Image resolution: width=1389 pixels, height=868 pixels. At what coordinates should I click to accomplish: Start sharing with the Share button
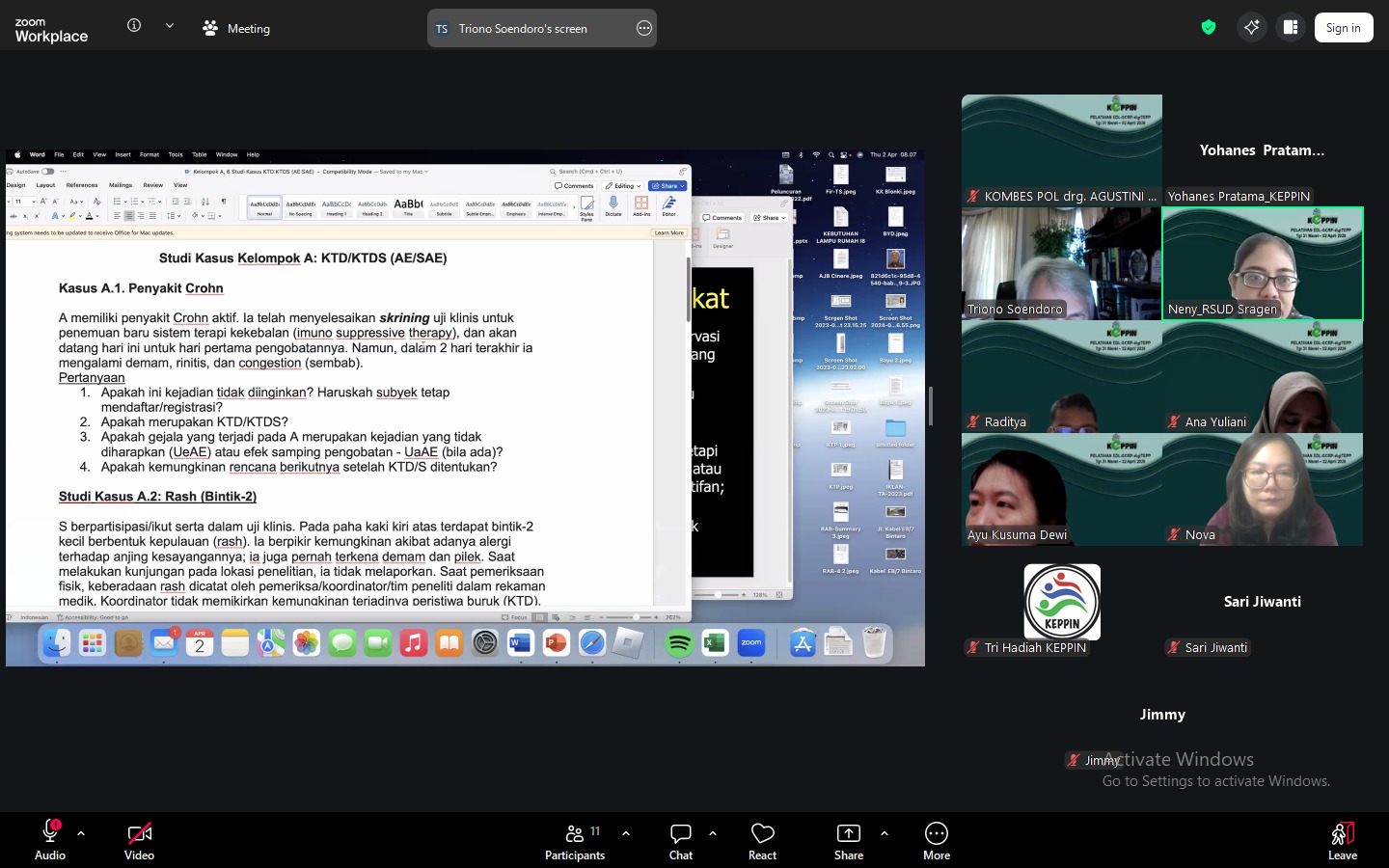(x=849, y=839)
